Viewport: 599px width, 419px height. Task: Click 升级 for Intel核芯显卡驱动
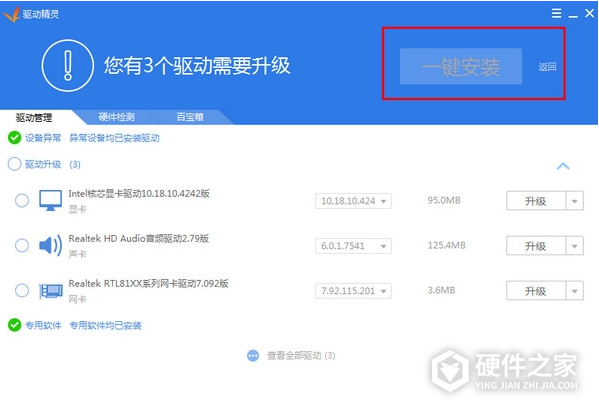(x=536, y=201)
